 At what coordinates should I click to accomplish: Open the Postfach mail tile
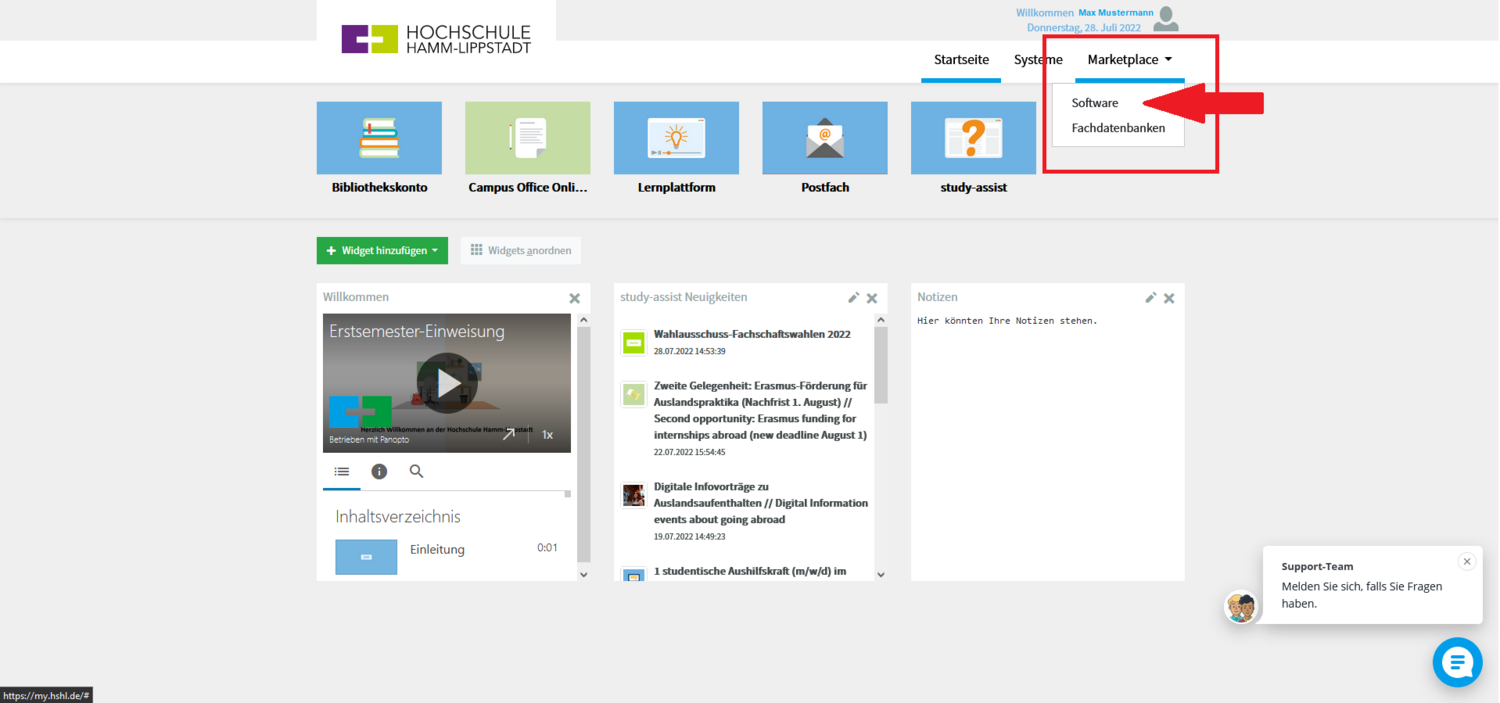tap(824, 138)
